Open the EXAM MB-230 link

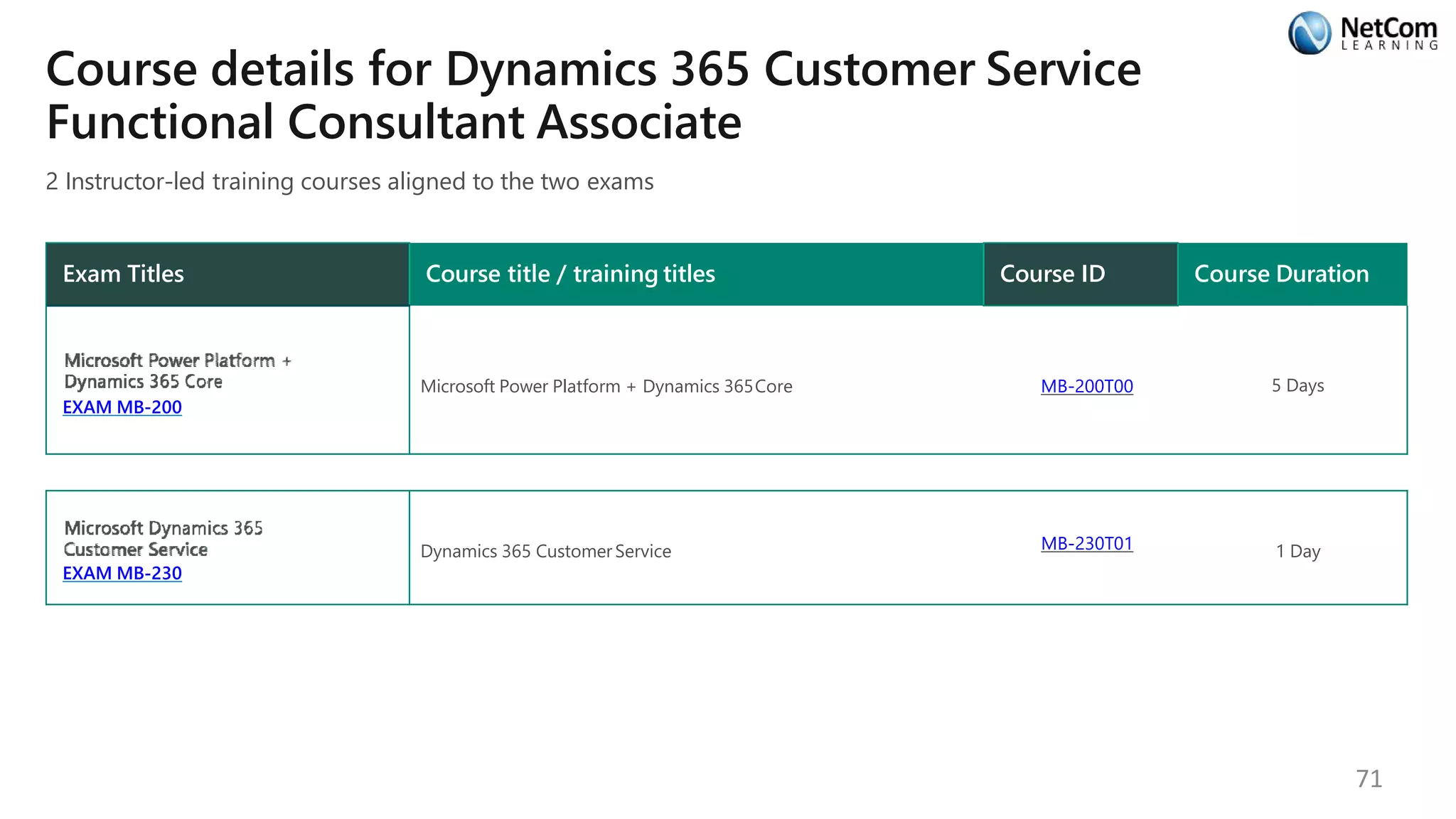click(x=122, y=573)
